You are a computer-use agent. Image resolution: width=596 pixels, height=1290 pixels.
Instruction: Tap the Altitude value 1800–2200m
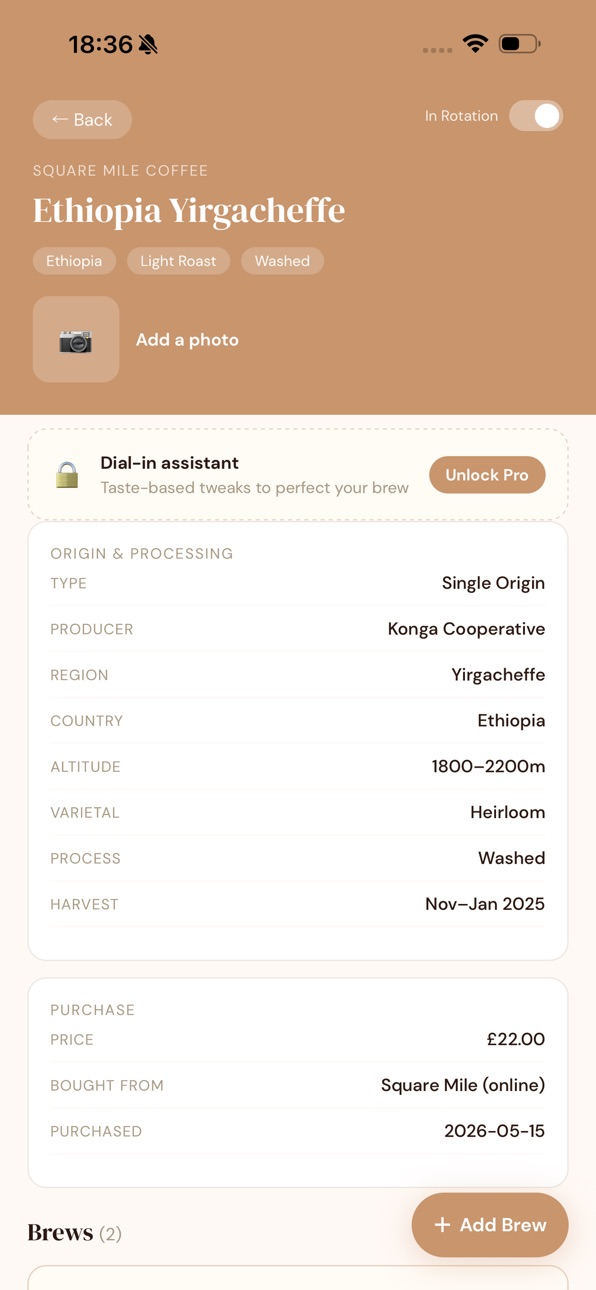(488, 767)
